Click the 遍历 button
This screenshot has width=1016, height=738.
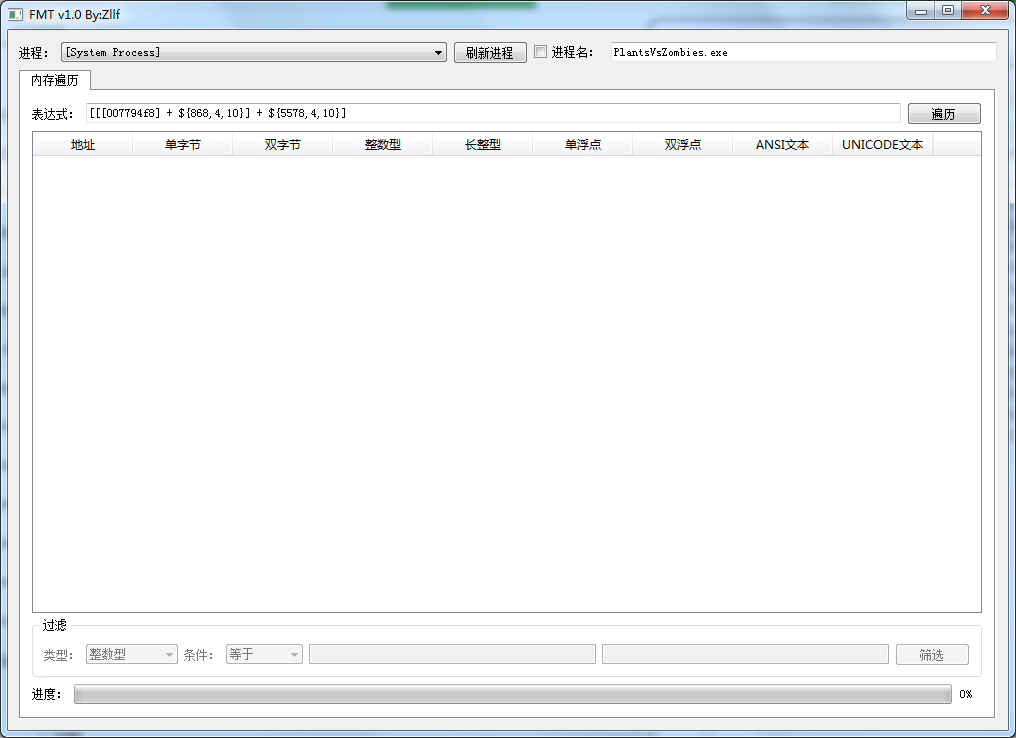click(x=943, y=113)
